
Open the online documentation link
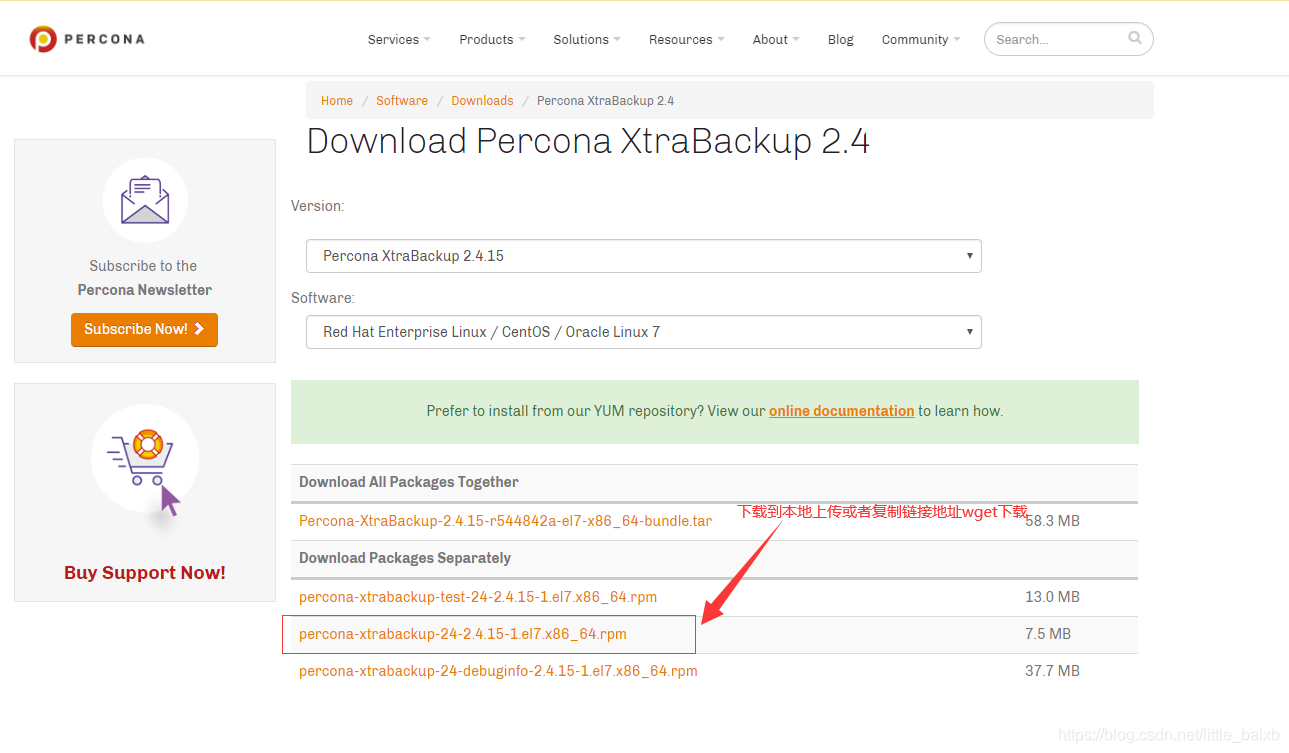coord(841,411)
